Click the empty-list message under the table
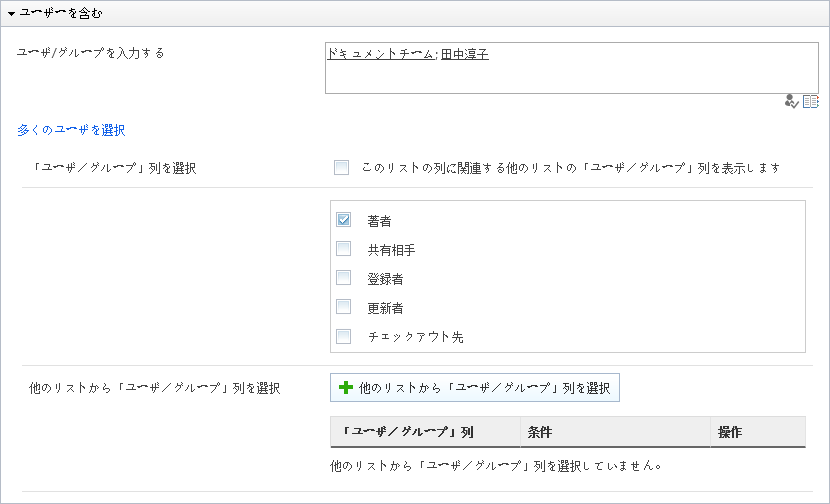The height and width of the screenshot is (504, 830). click(x=496, y=466)
